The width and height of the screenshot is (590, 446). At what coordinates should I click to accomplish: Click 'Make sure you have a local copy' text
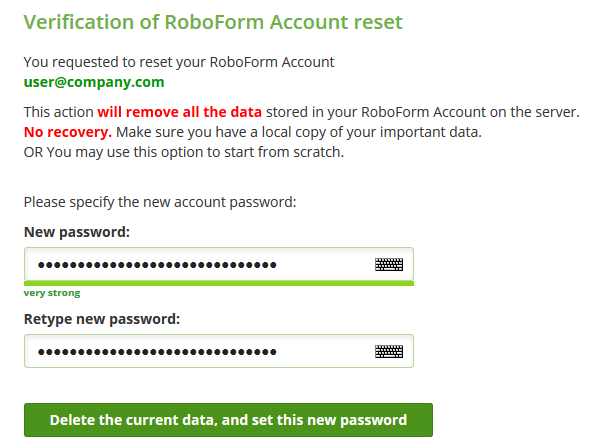tap(299, 132)
